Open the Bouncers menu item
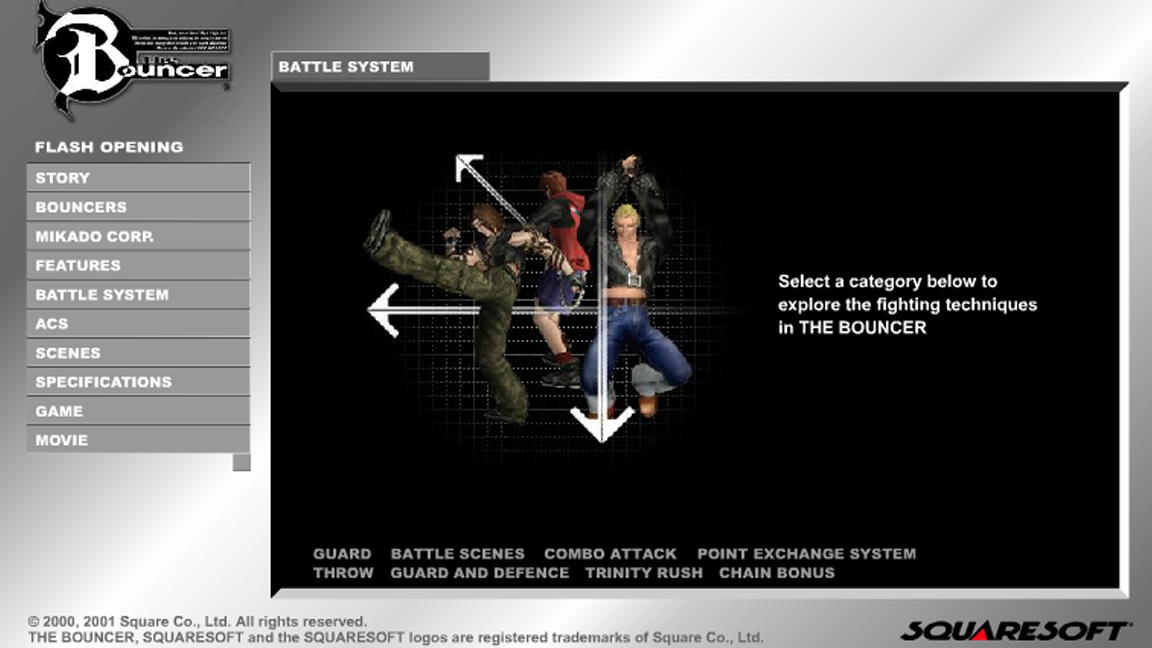This screenshot has width=1152, height=648. (x=138, y=207)
